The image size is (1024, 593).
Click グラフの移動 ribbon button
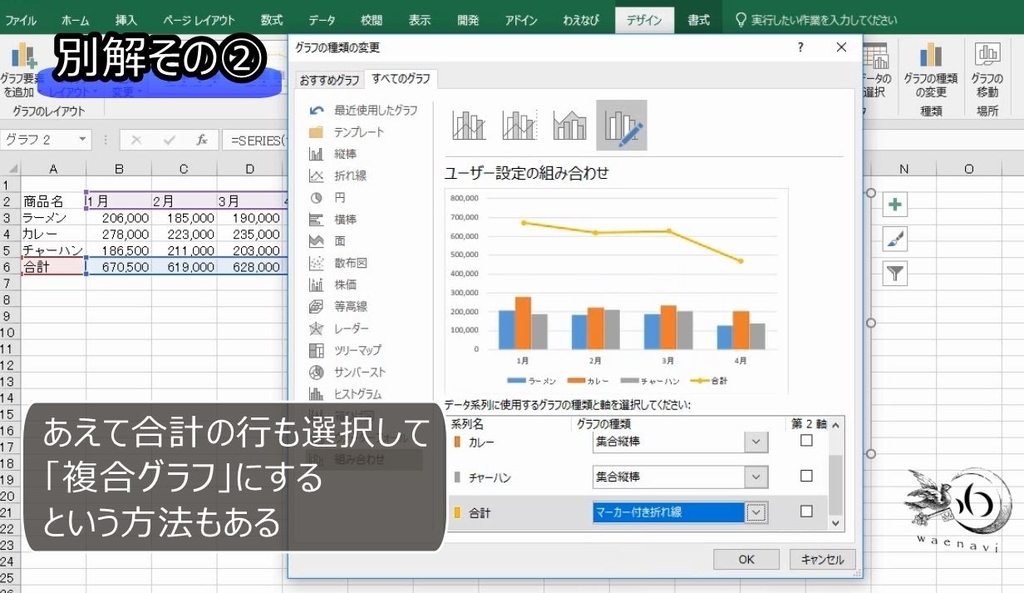(x=987, y=72)
